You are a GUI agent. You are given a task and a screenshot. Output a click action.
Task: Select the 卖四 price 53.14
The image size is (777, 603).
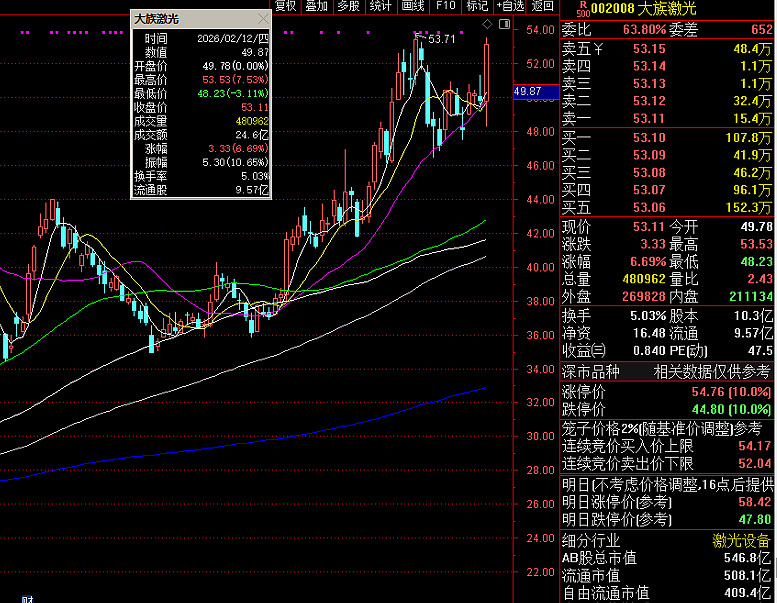coord(649,66)
